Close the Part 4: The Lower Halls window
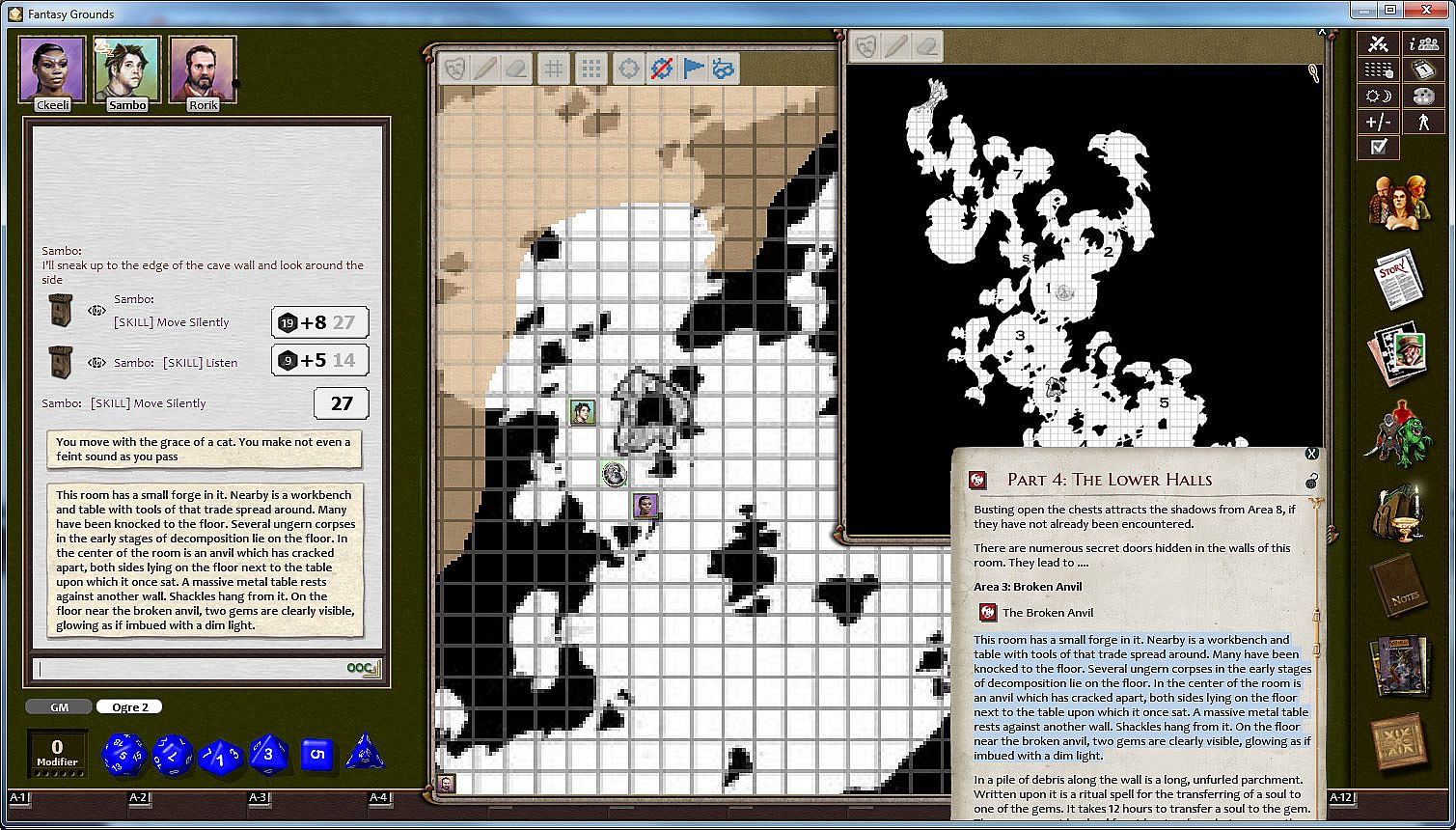This screenshot has height=830, width=1456. [x=1311, y=454]
